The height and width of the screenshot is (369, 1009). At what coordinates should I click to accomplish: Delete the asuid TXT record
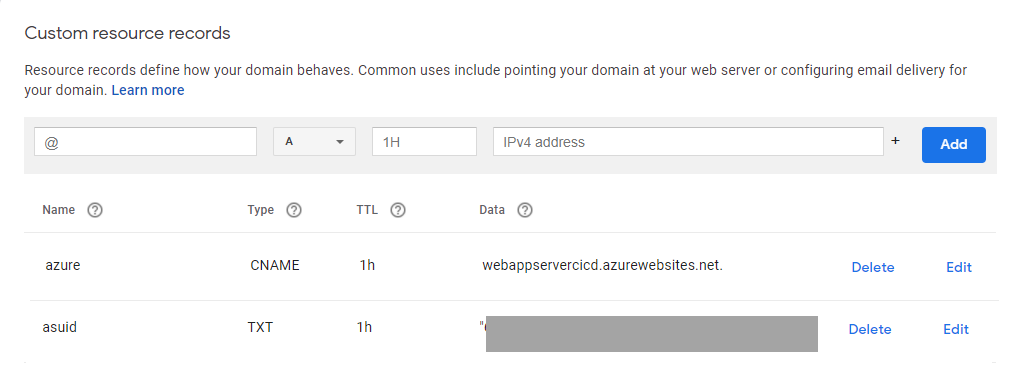[x=870, y=329]
